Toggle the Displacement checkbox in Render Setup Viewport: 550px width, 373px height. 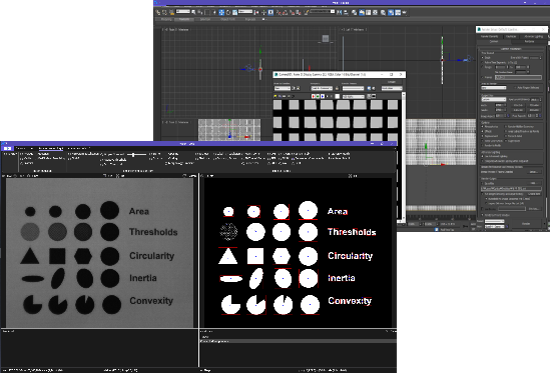click(x=482, y=136)
